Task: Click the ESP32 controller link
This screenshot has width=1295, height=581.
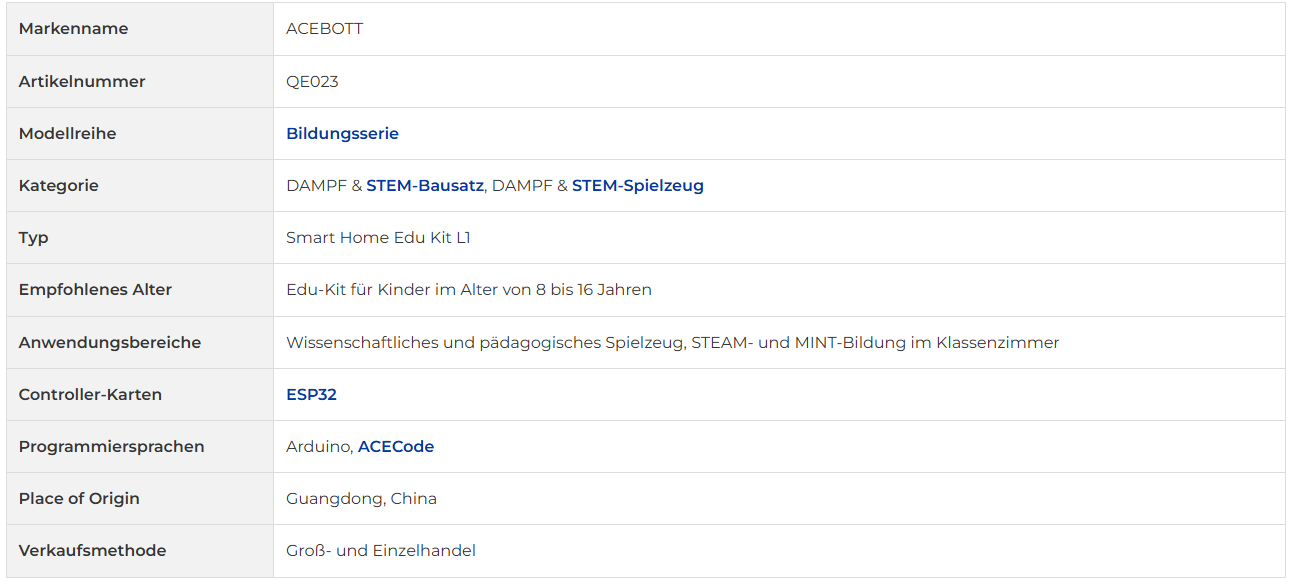Action: (x=311, y=394)
